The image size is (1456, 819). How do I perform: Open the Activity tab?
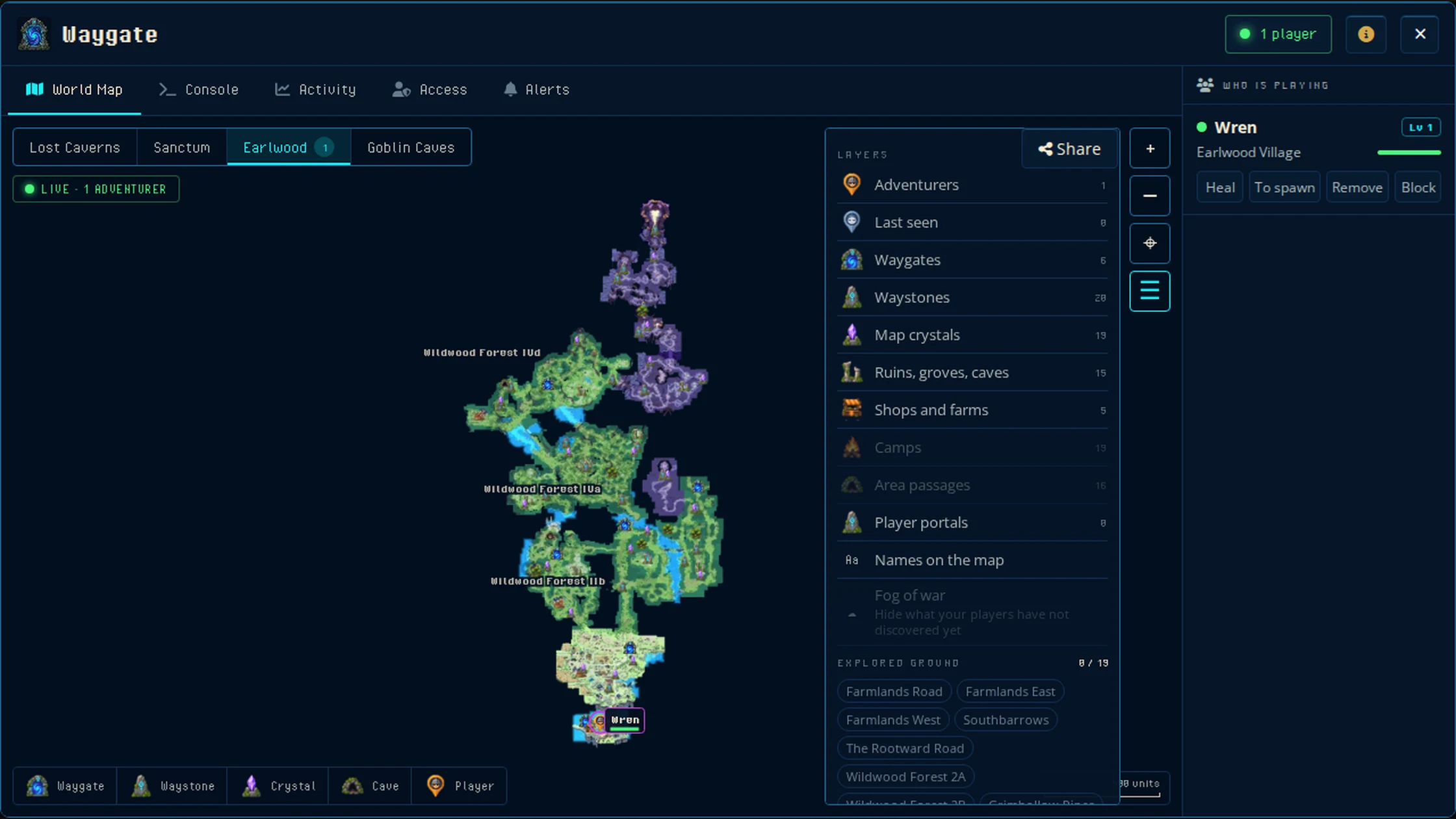click(315, 90)
